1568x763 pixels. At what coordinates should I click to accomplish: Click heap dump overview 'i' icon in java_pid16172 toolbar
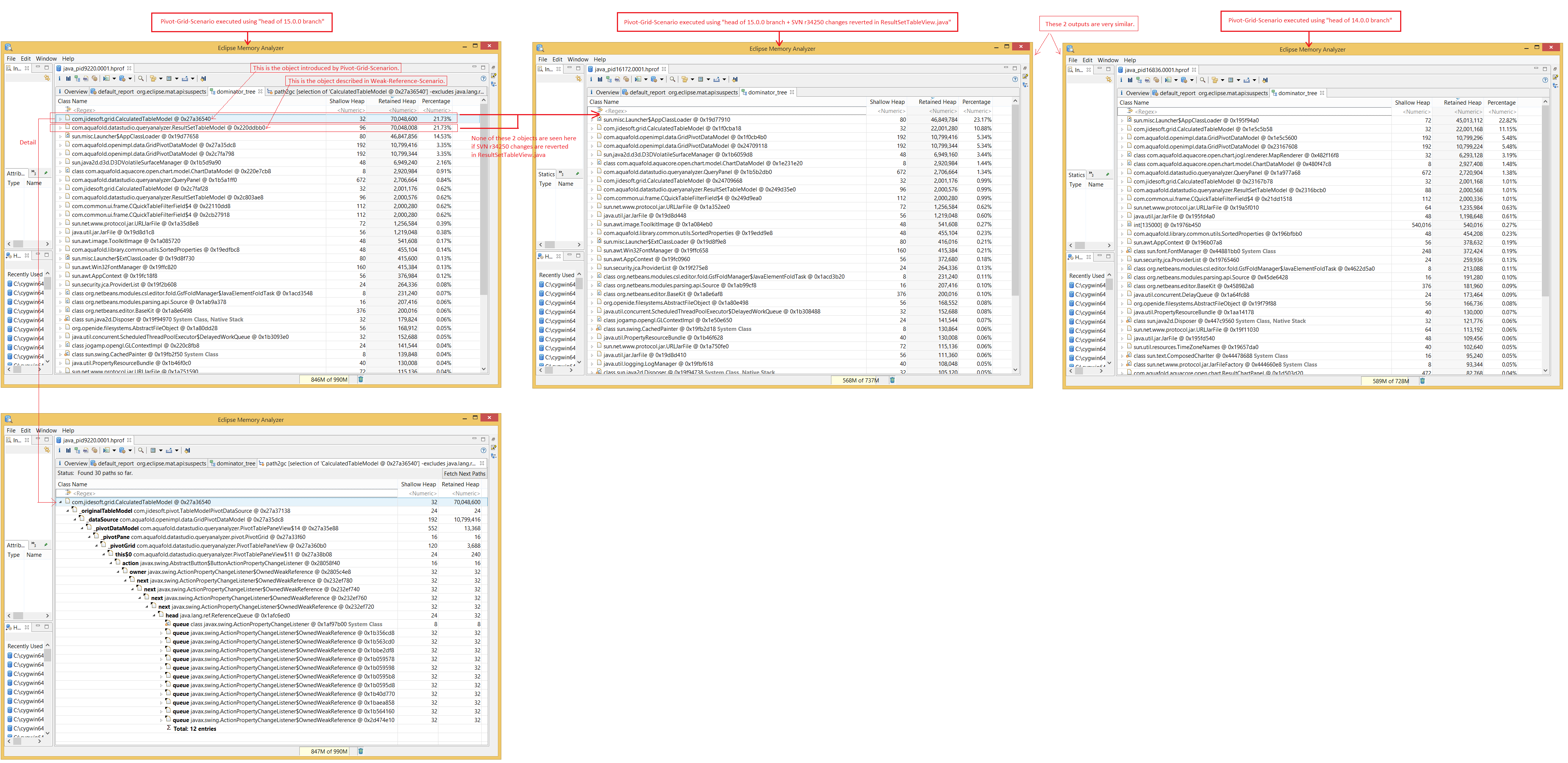591,79
